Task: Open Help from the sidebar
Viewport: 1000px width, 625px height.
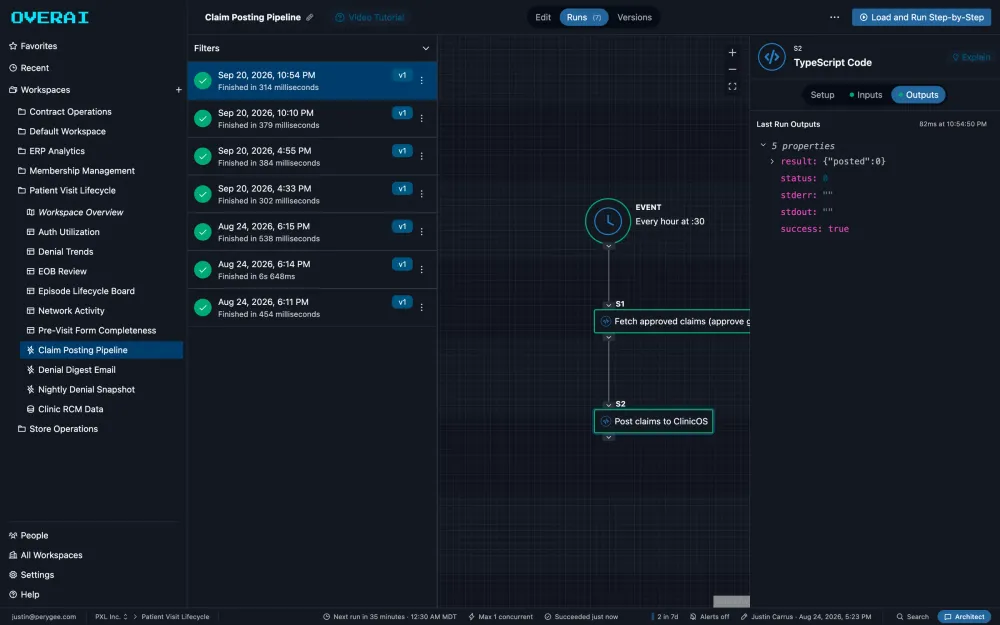Action: [24, 594]
